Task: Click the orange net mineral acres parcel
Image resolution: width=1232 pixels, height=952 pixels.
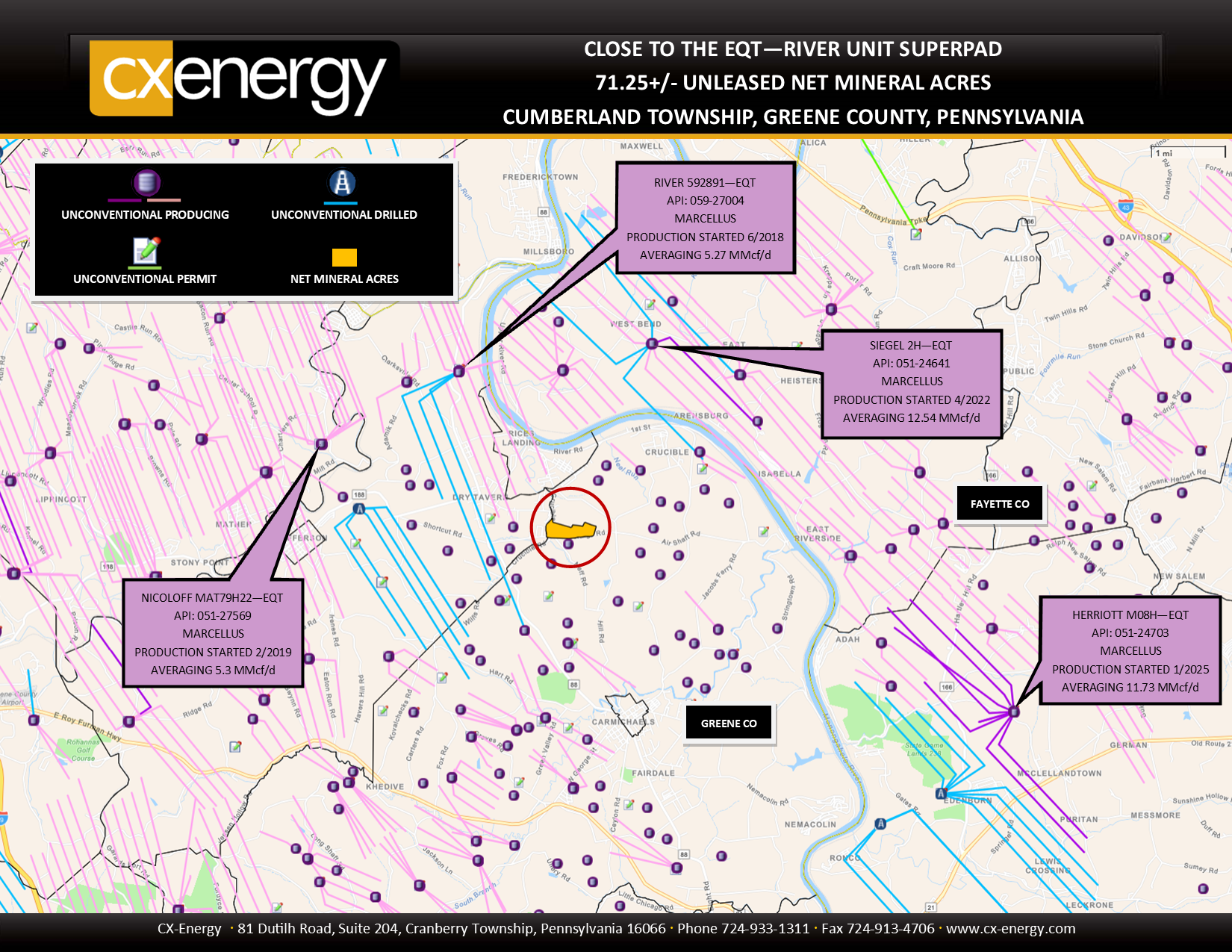Action: coord(570,529)
